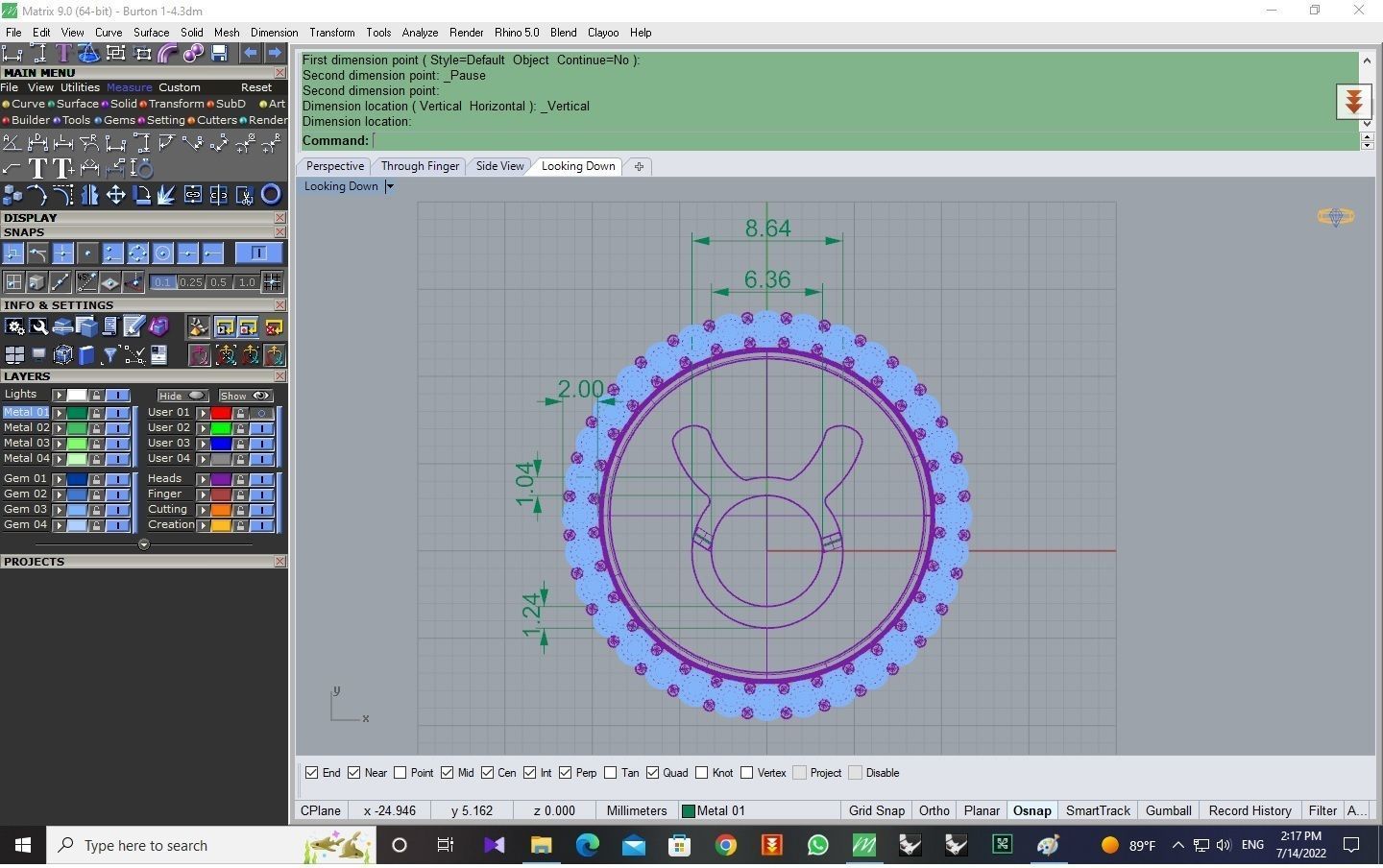This screenshot has height=868, width=1383.
Task: Enable the Point osnap checkbox
Action: [x=400, y=773]
